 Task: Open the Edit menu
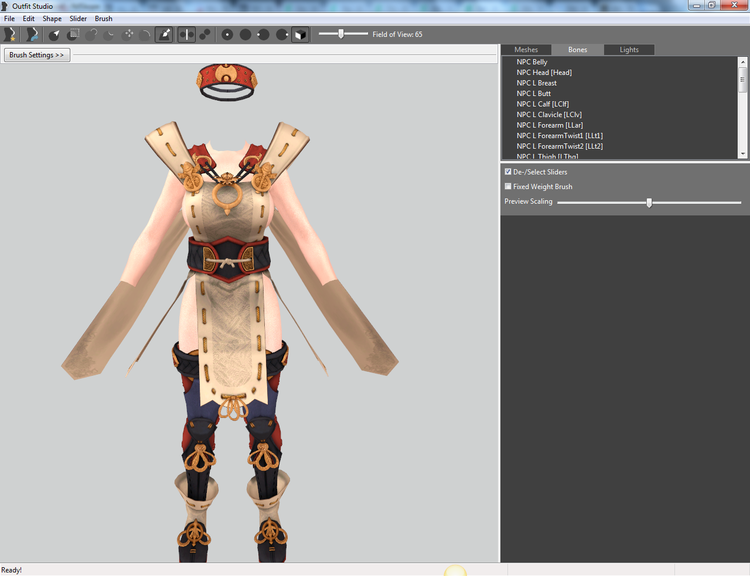[29, 19]
